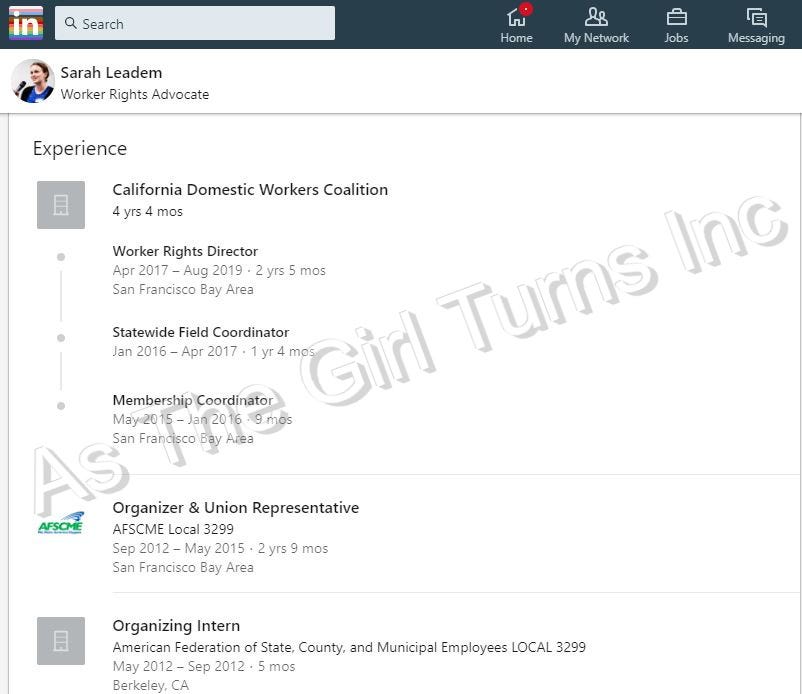802x694 pixels.
Task: Click the Worker Rights Advocate headline
Action: pos(135,95)
